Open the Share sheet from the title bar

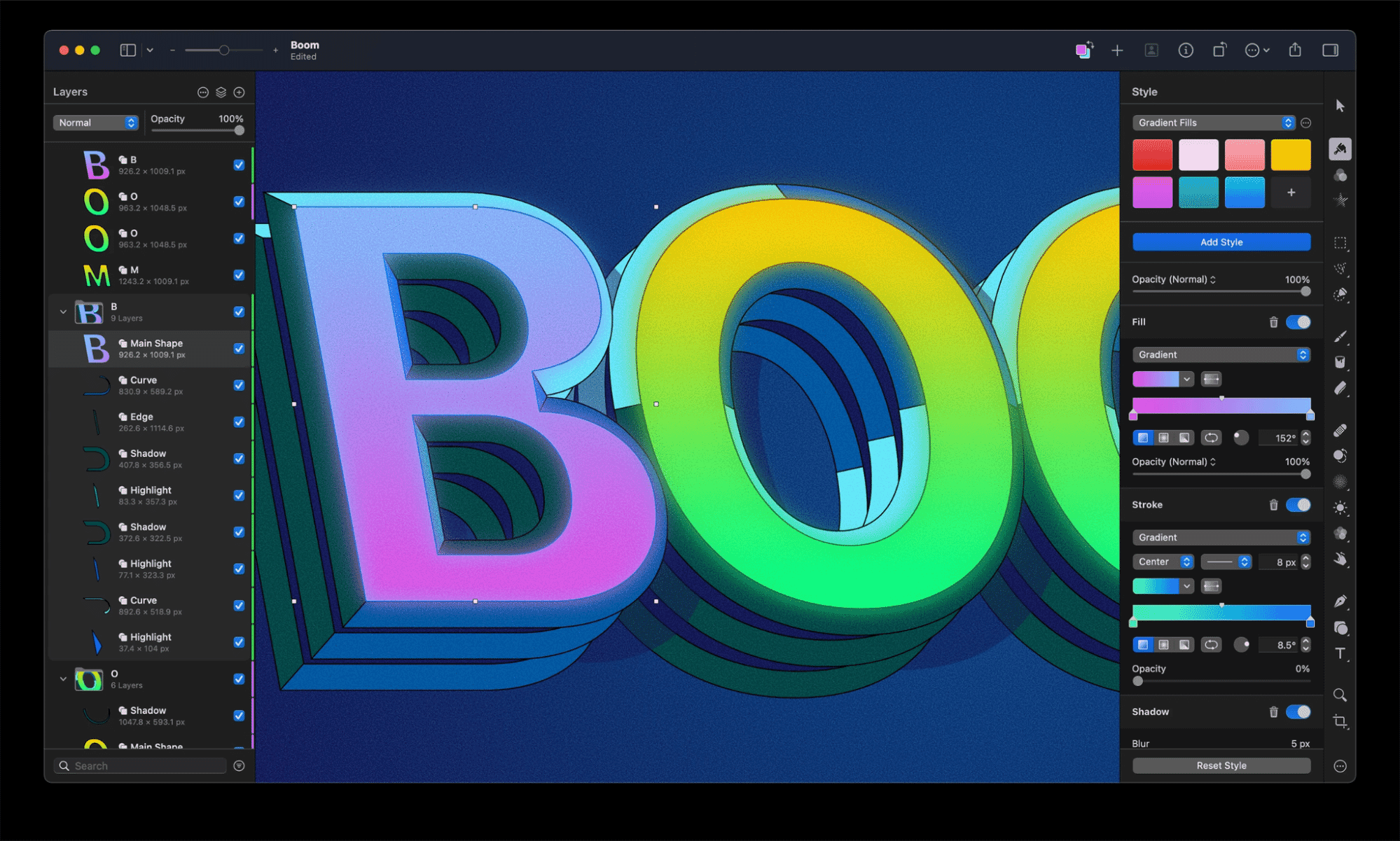(1294, 50)
